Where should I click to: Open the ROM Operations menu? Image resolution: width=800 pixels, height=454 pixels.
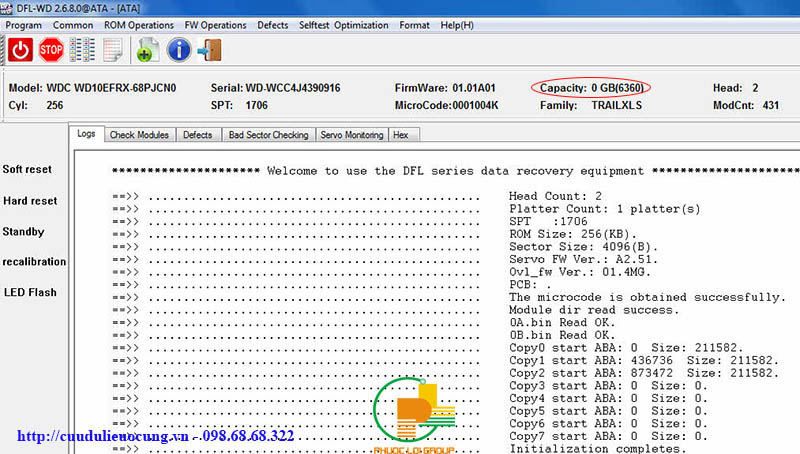pyautogui.click(x=138, y=24)
